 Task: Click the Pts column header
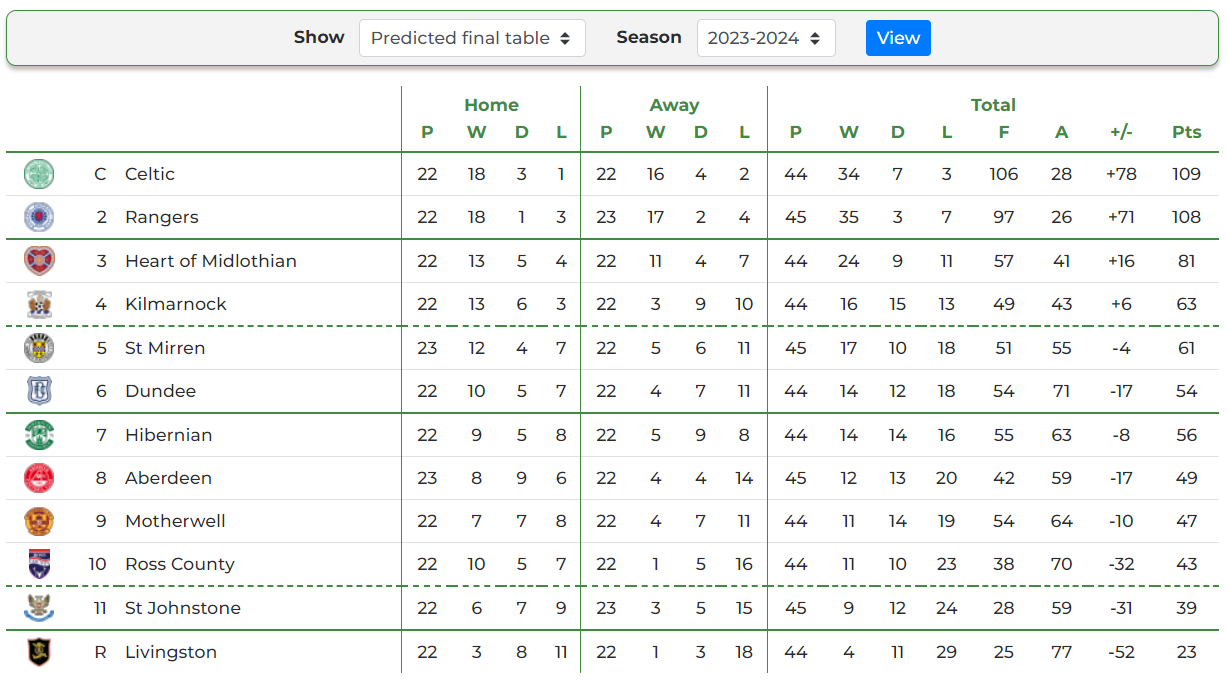[x=1187, y=132]
